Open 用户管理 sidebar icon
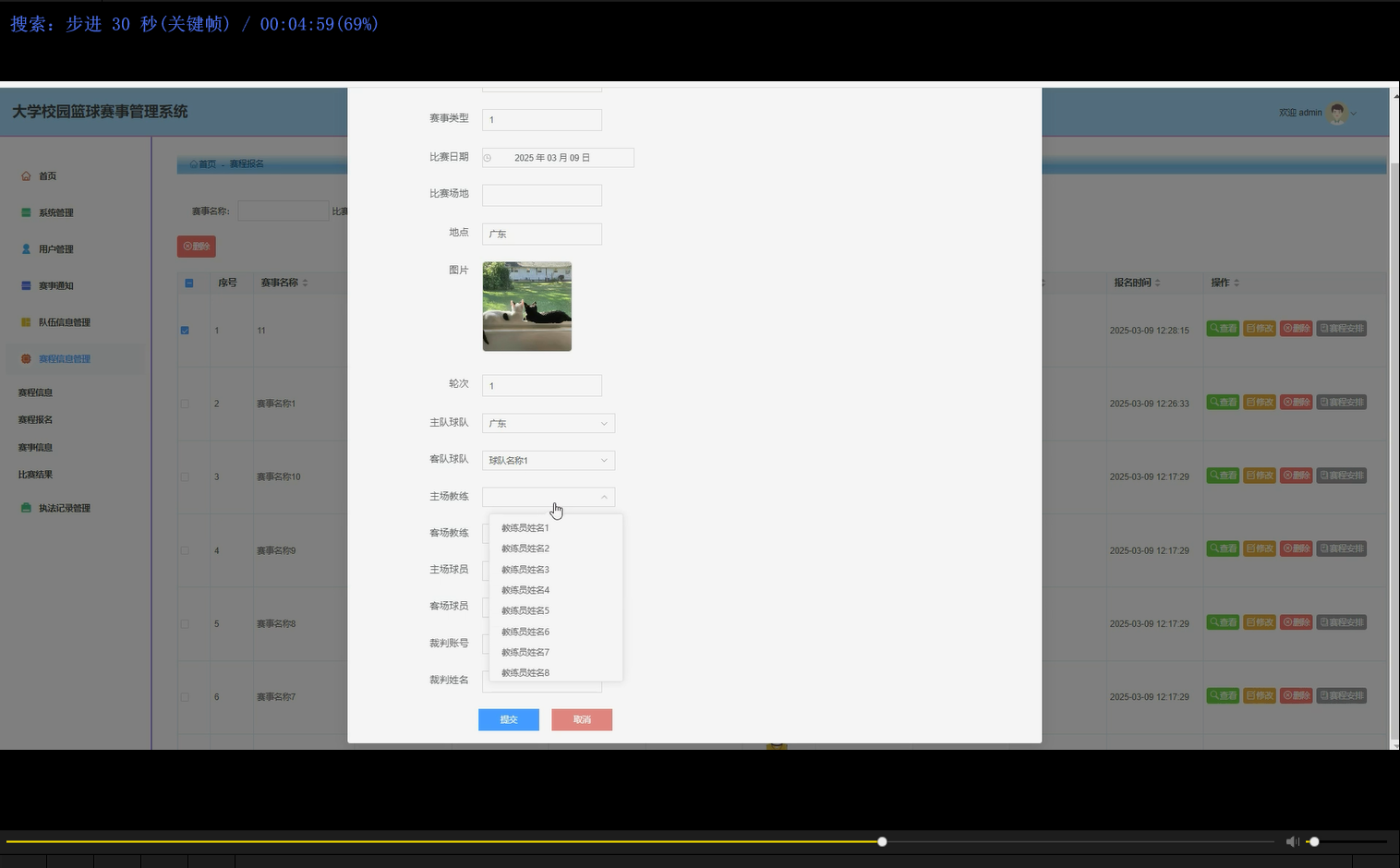This screenshot has height=868, width=1400. pyautogui.click(x=26, y=249)
